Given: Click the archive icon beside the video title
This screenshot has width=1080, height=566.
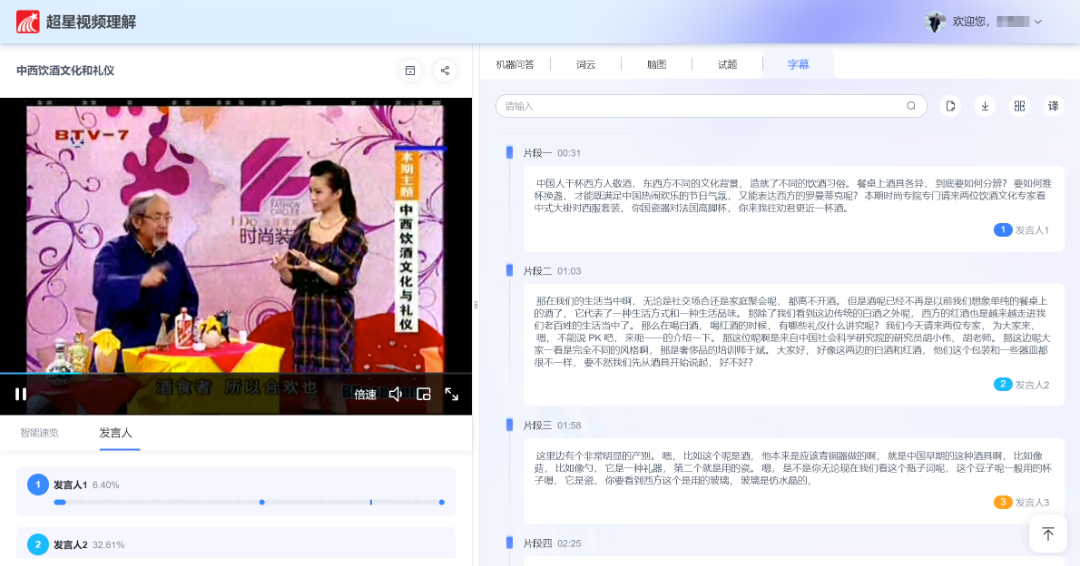Looking at the screenshot, I should (x=410, y=71).
